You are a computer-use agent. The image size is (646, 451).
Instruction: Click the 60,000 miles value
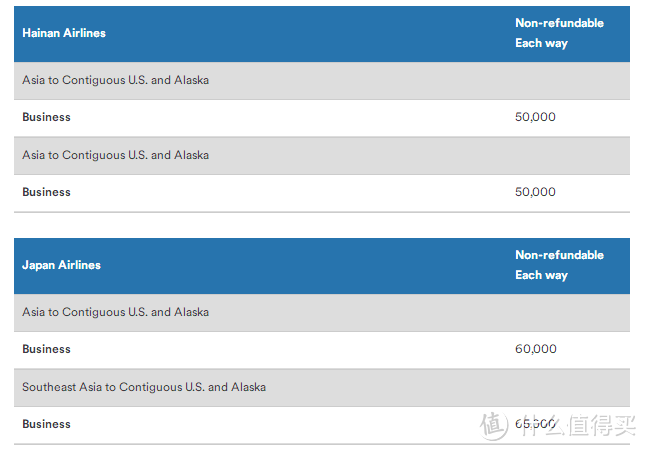pyautogui.click(x=536, y=349)
